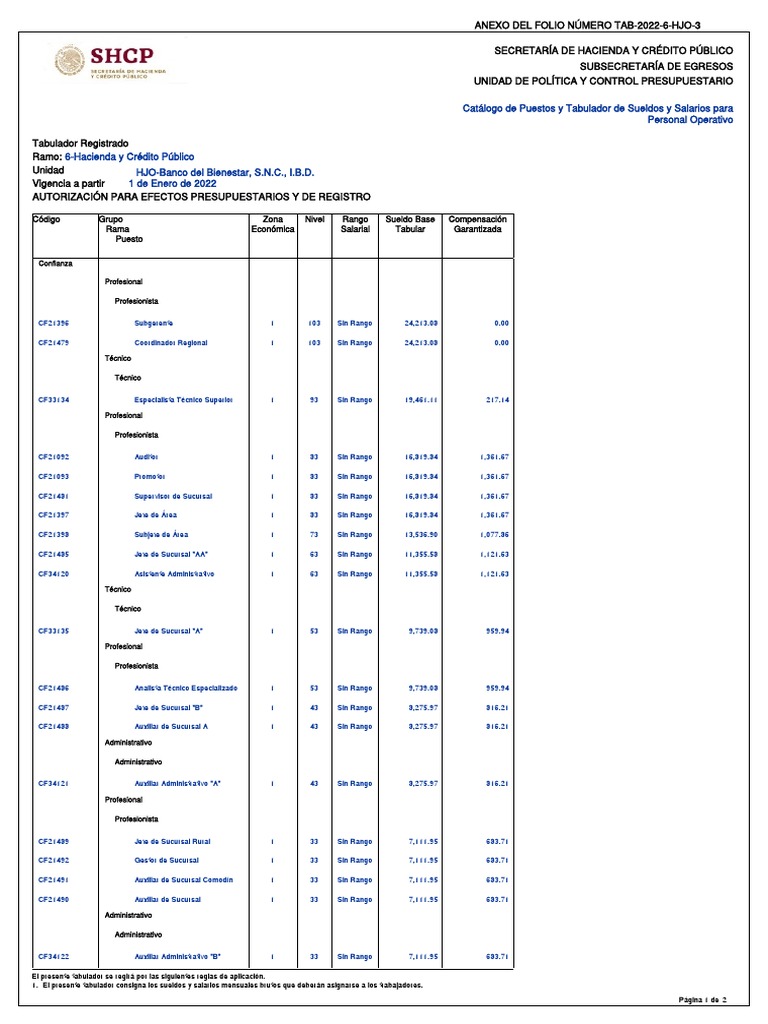The width and height of the screenshot is (768, 1024).
Task: Click 'Auxiliar Administrativo "B"' job title
Action: click(178, 957)
